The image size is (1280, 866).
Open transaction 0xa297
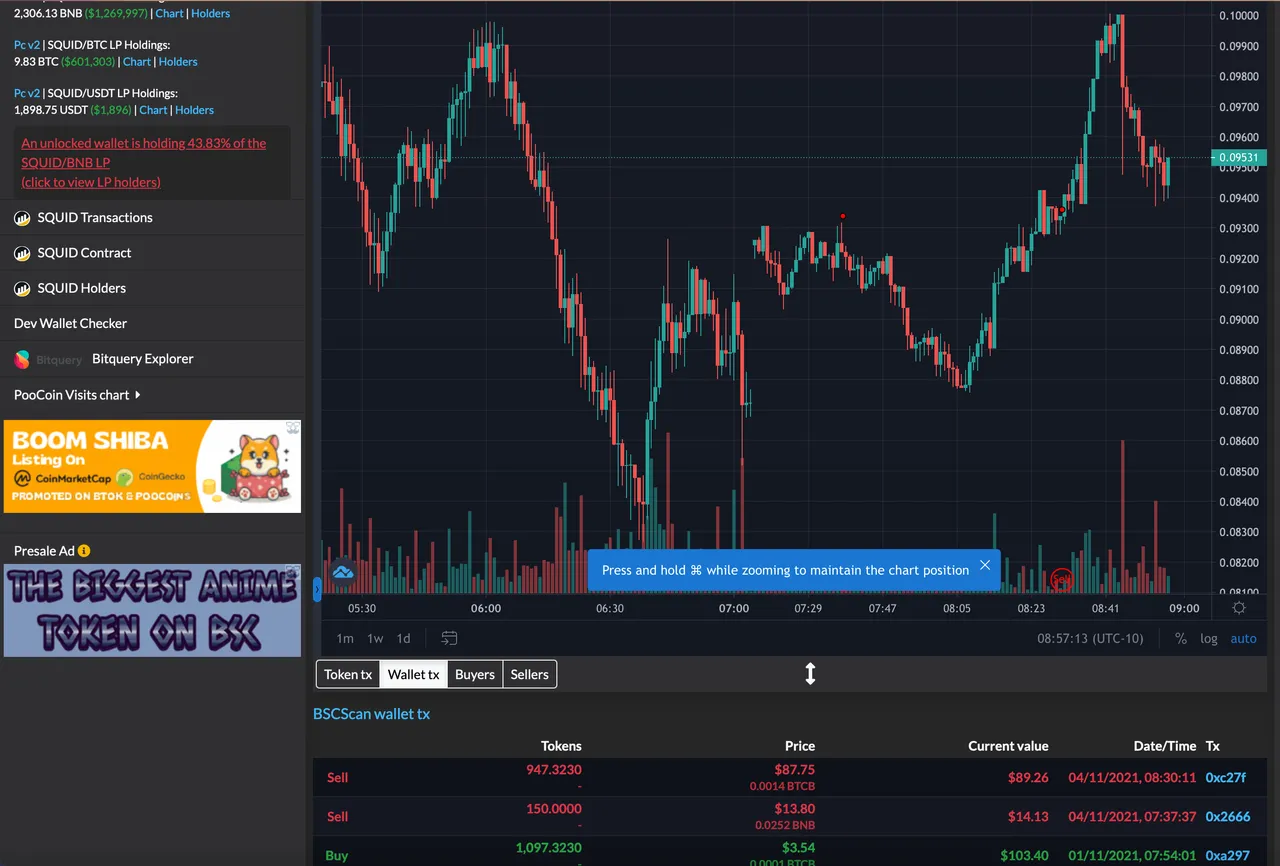tap(1228, 856)
